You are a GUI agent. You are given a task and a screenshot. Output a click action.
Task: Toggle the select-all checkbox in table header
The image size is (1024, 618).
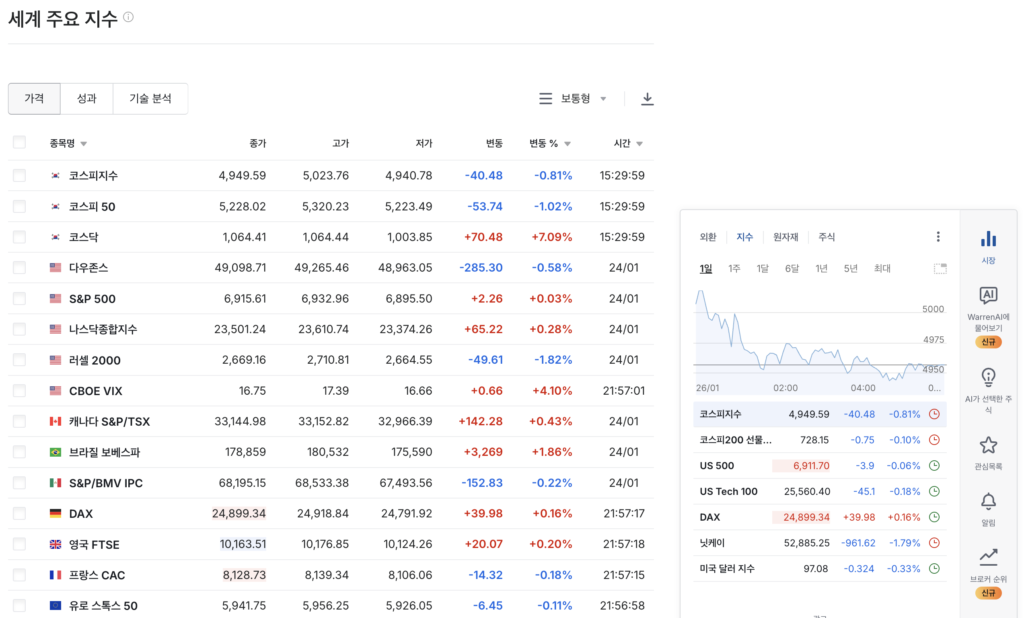pos(19,143)
